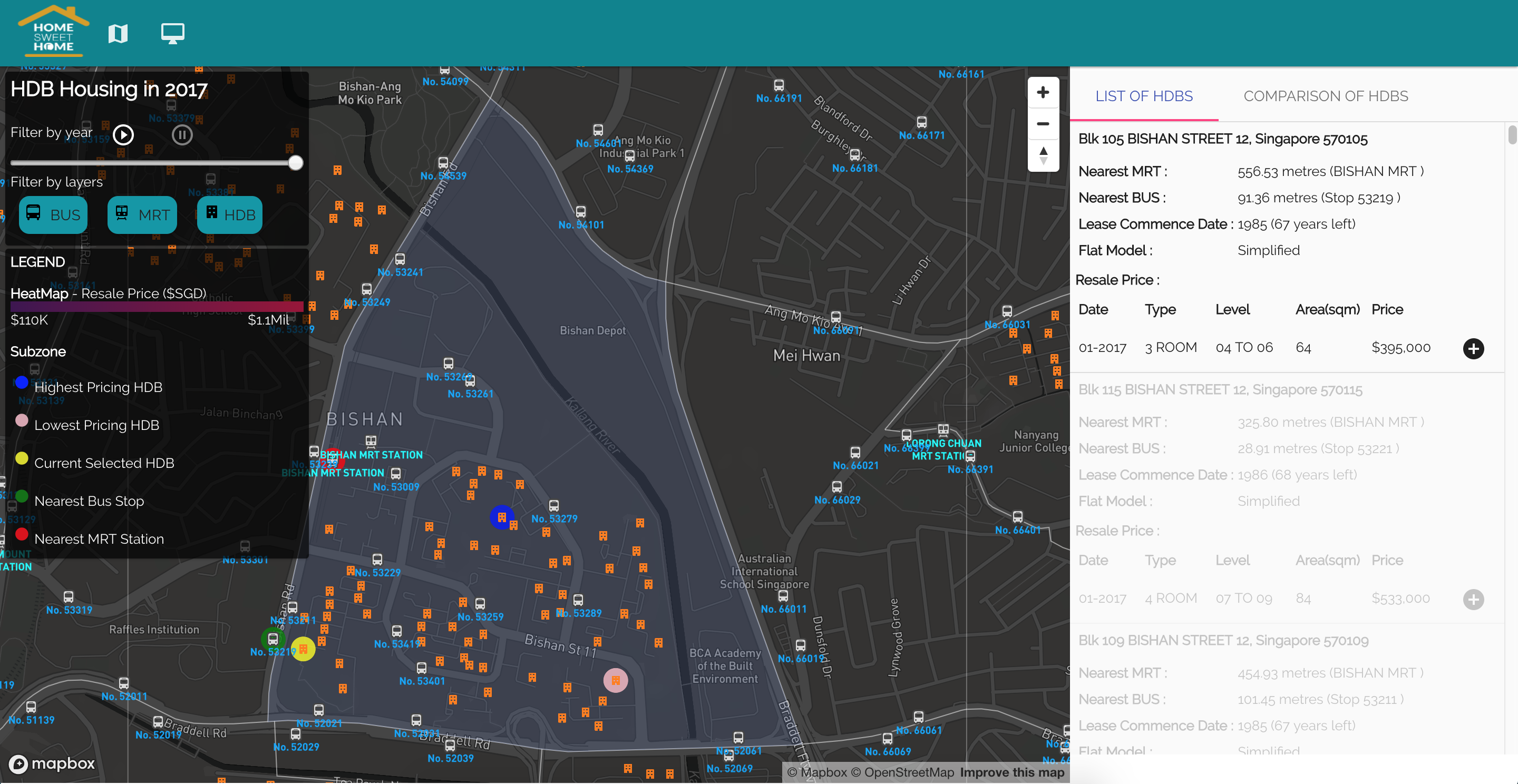Open the map view icon in header
Image resolution: width=1518 pixels, height=784 pixels.
coord(118,34)
